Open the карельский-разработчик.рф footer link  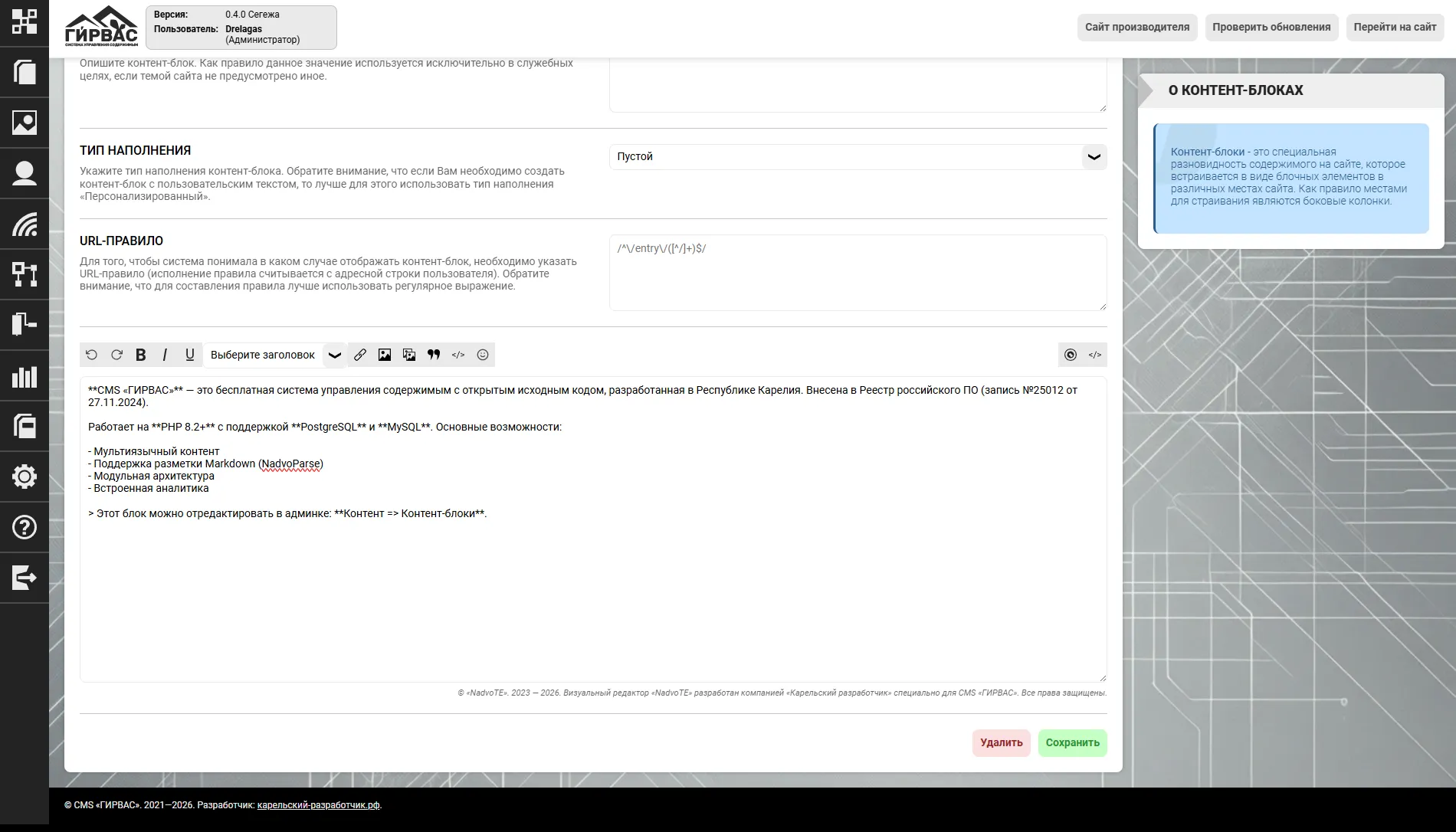pos(319,805)
